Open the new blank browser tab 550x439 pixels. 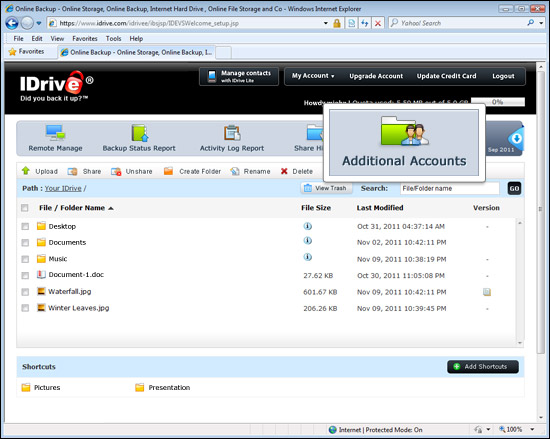point(223,53)
